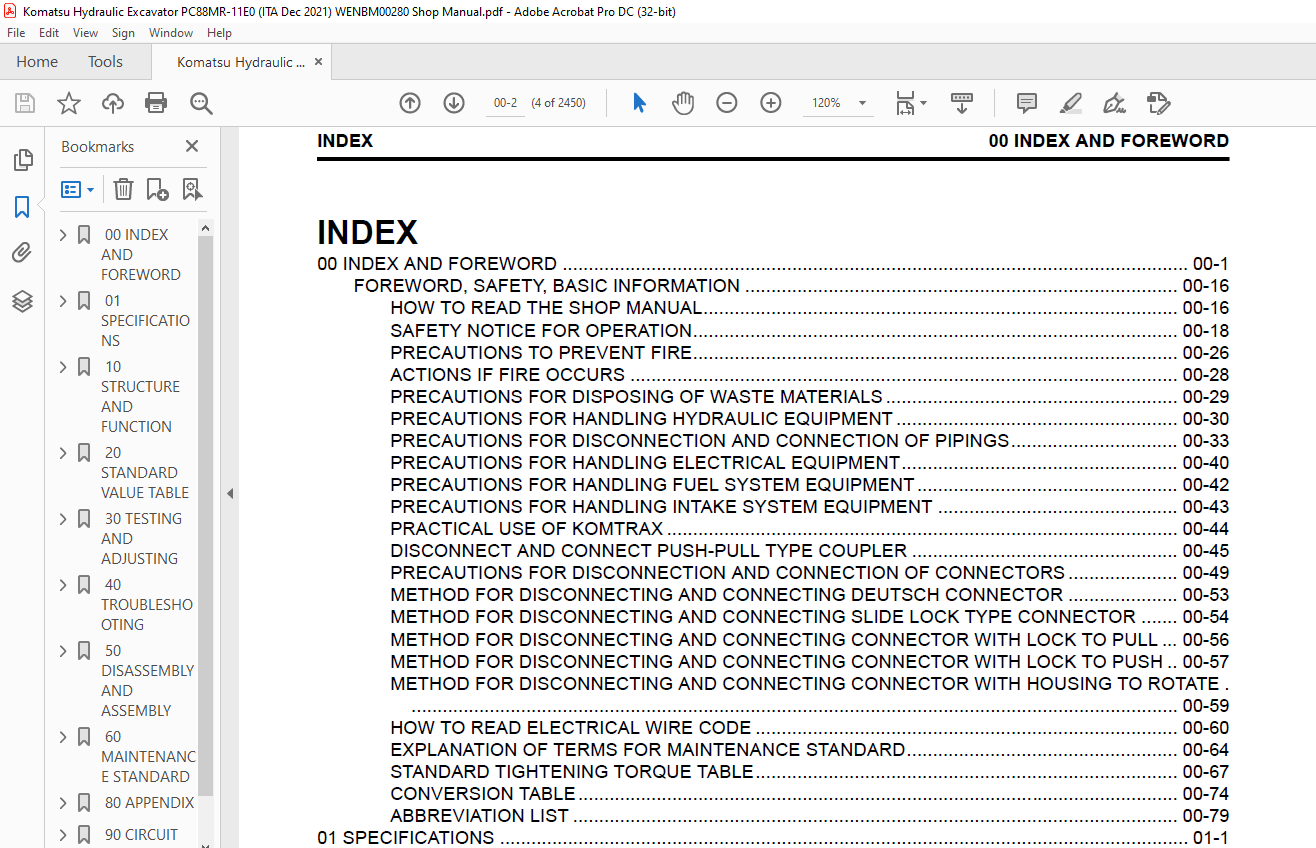Open the bookmarks options dropdown
The height and width of the screenshot is (848, 1316).
coord(77,189)
